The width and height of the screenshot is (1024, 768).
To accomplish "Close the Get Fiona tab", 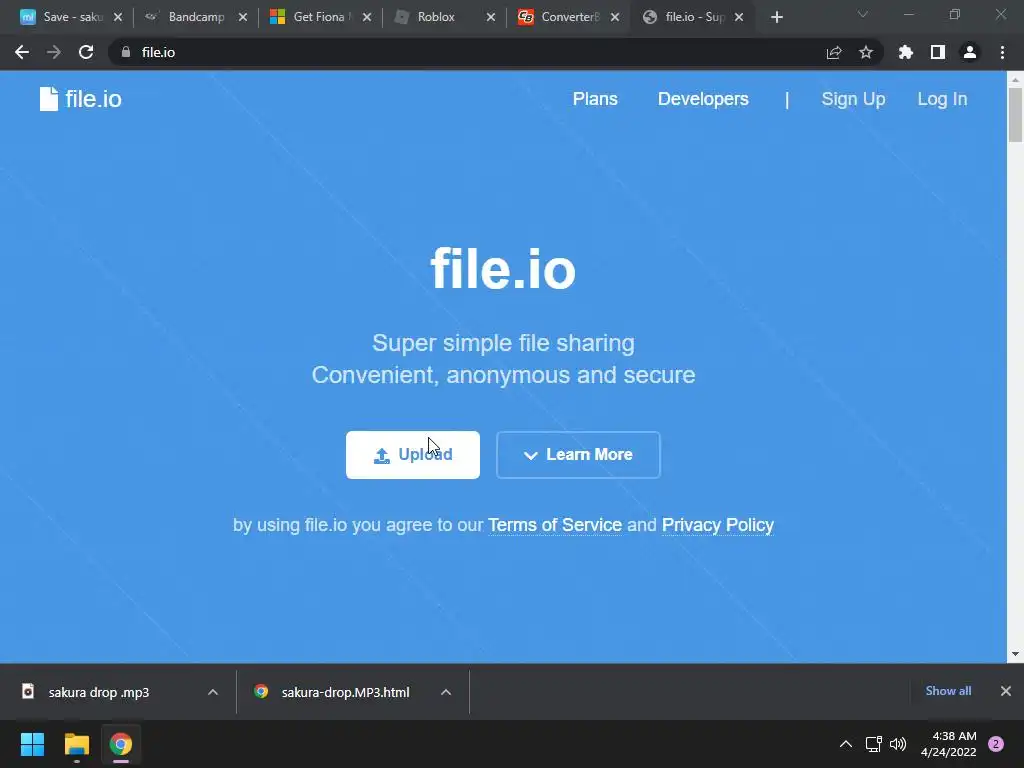I will coord(367,18).
